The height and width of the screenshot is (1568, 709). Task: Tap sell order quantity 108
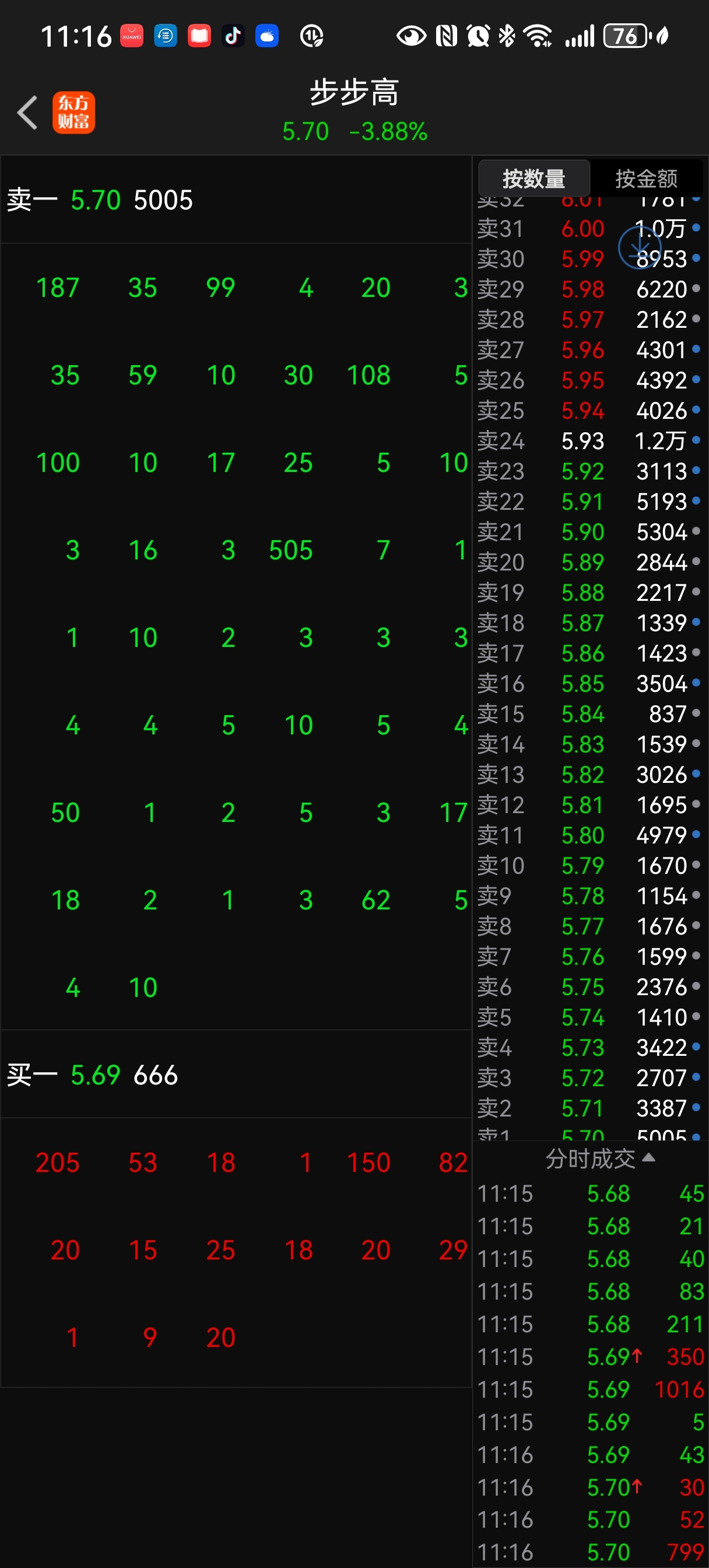[369, 376]
